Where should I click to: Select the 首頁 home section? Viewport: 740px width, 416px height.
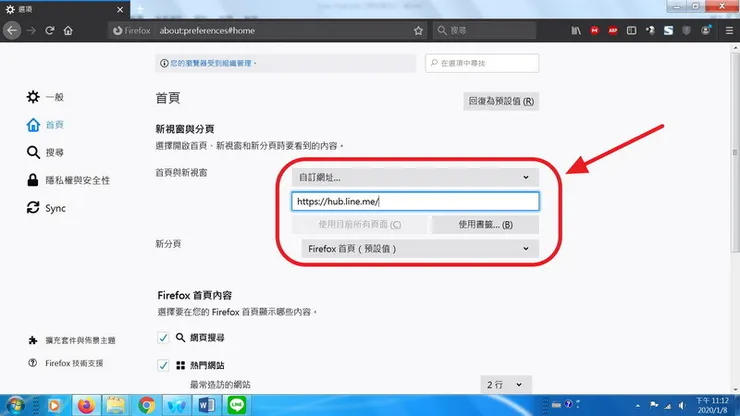tap(45, 125)
